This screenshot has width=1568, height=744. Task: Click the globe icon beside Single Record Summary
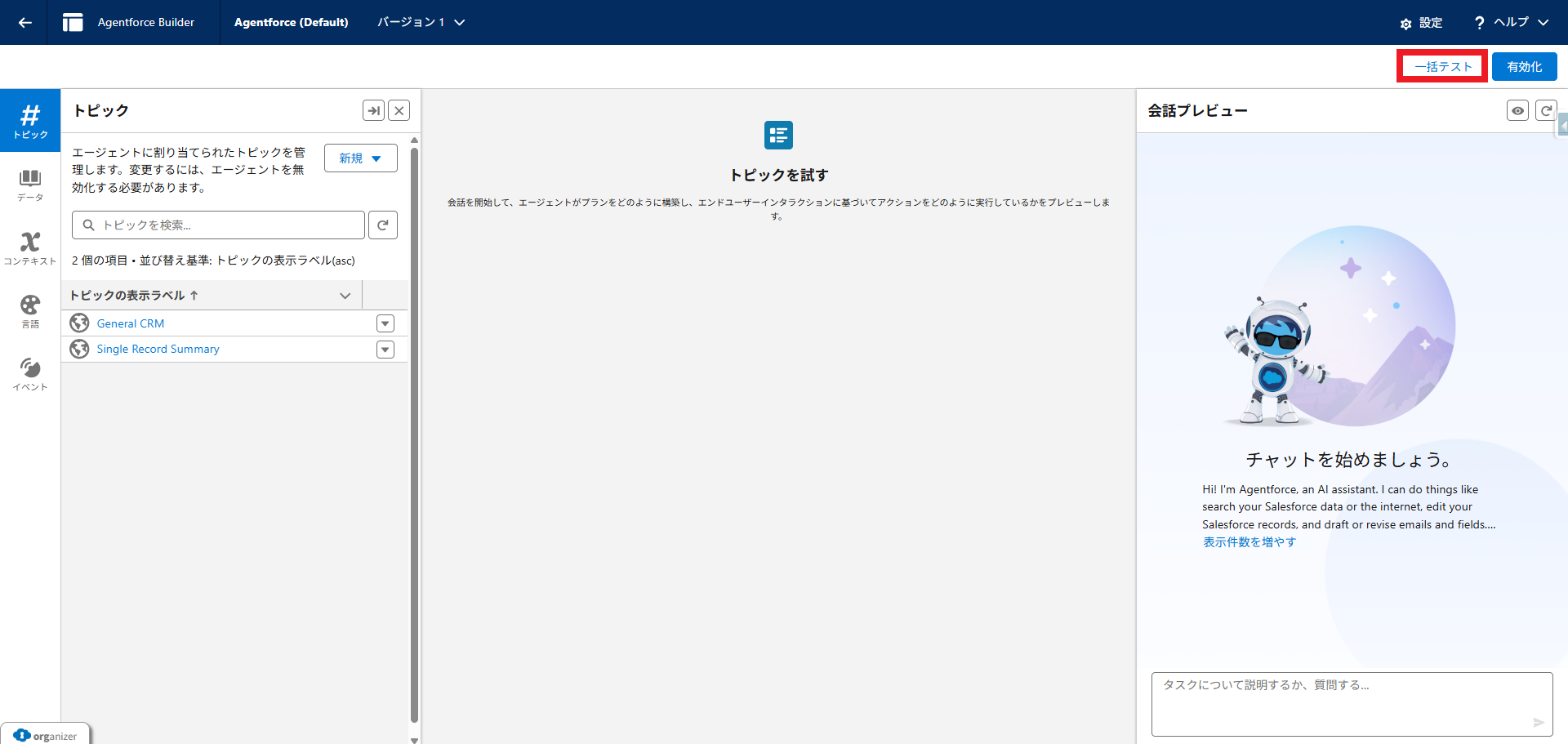click(x=79, y=349)
